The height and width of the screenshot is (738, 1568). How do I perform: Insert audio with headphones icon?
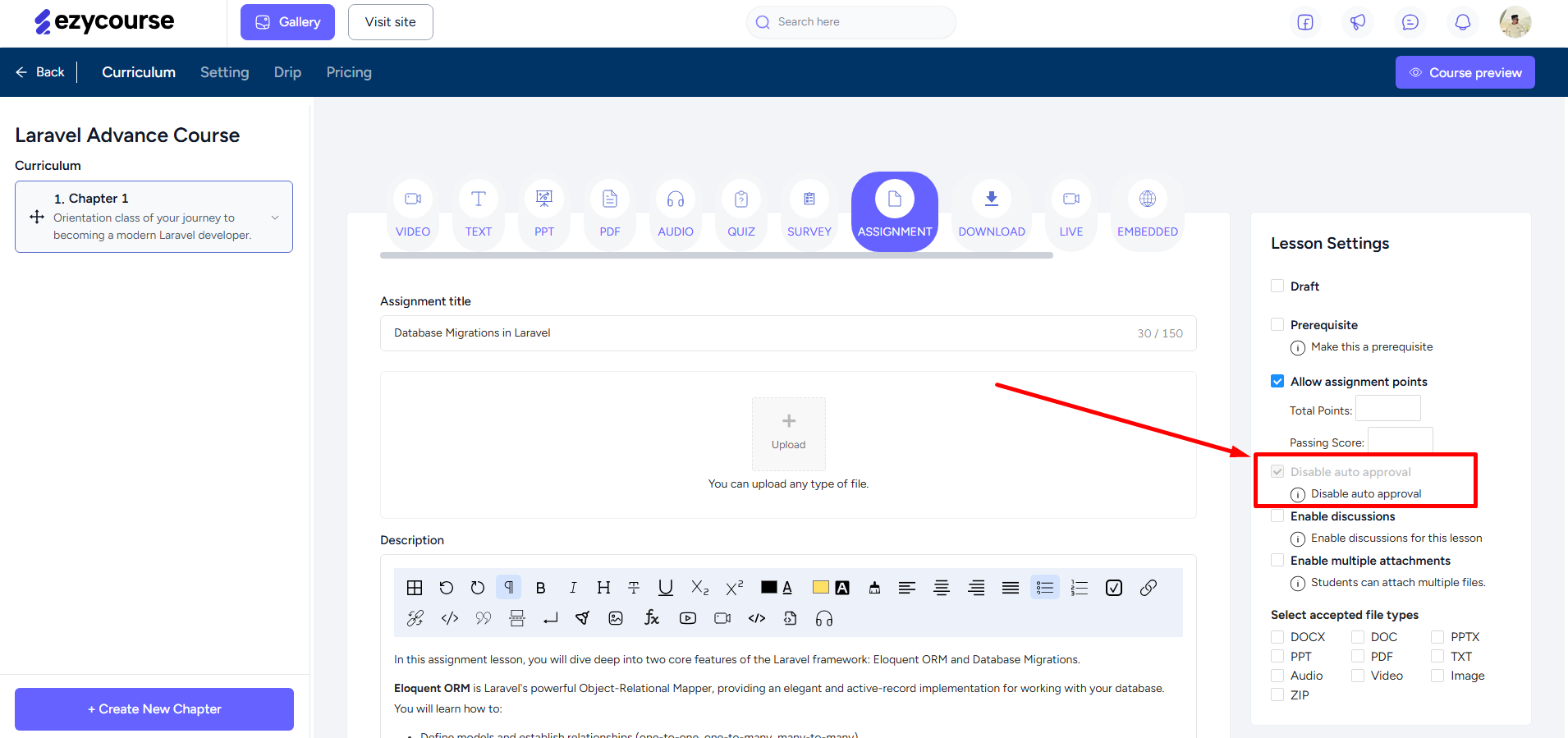pos(824,618)
